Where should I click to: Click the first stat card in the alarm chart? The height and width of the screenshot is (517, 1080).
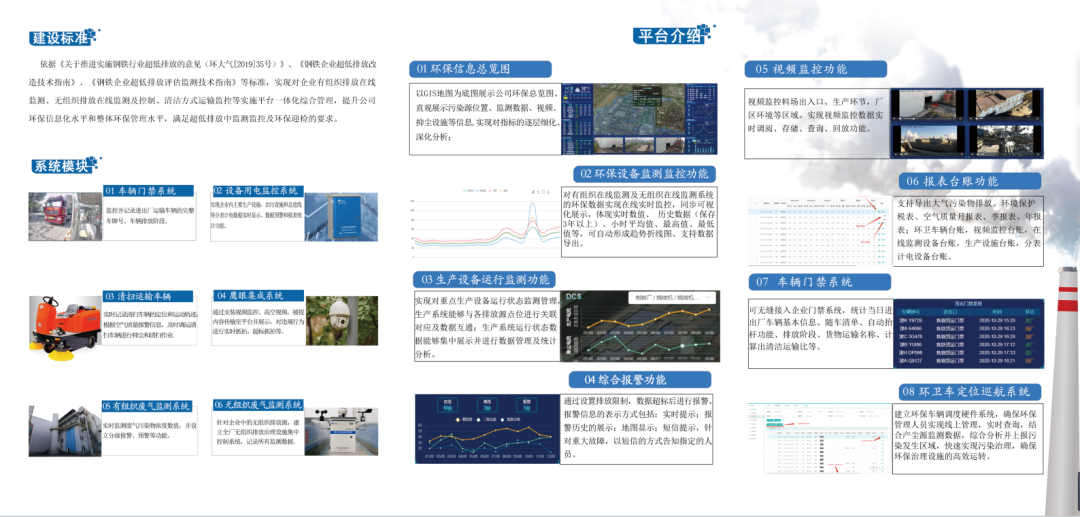click(447, 404)
